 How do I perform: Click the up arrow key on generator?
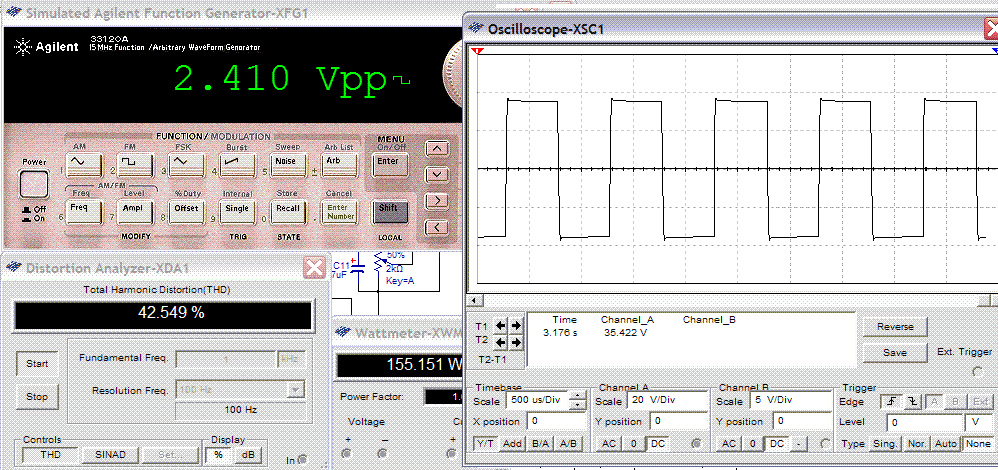(x=437, y=148)
